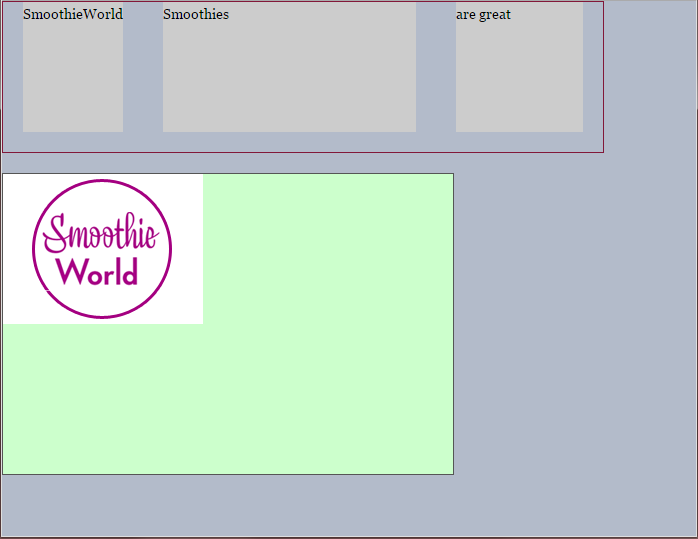698x539 pixels.
Task: Select the "are great" text in header
Action: coord(484,15)
